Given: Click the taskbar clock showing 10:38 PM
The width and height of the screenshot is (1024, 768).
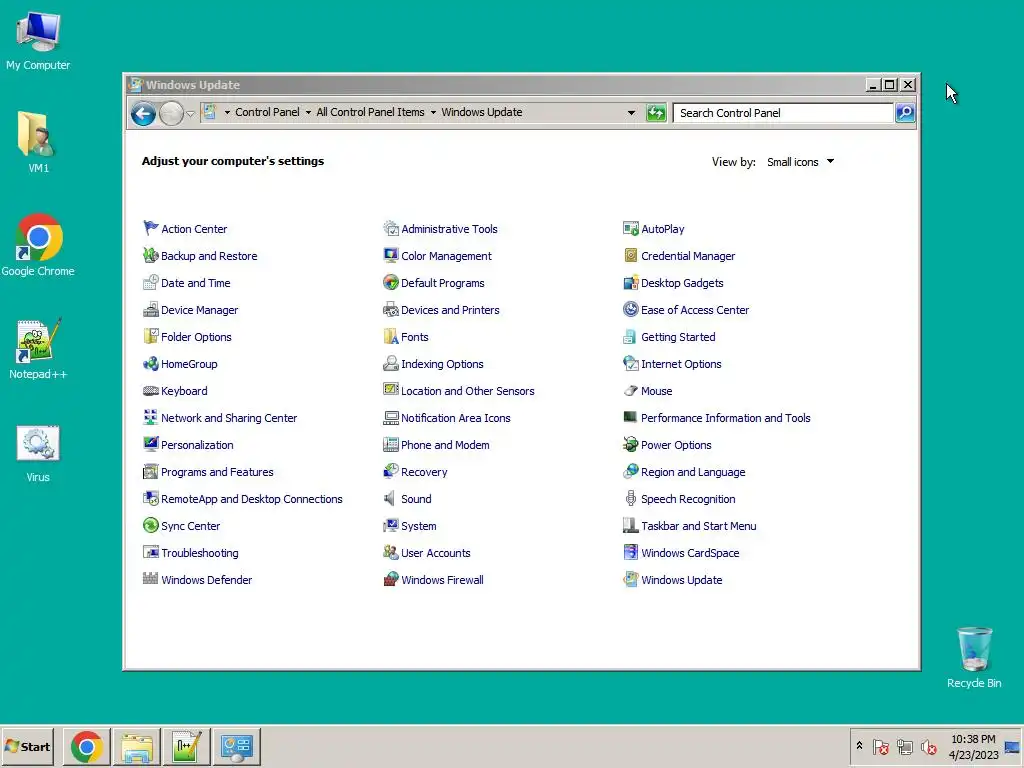Looking at the screenshot, I should 973,746.
